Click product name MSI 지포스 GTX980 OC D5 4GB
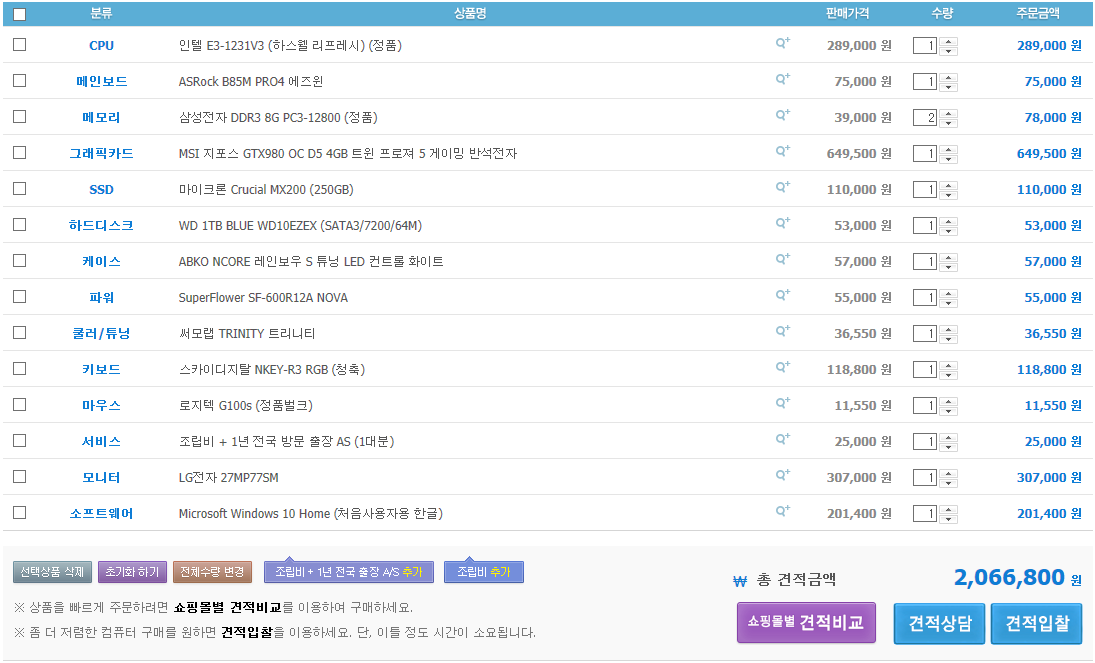Viewport: 1095px width, 663px height. pyautogui.click(x=348, y=153)
